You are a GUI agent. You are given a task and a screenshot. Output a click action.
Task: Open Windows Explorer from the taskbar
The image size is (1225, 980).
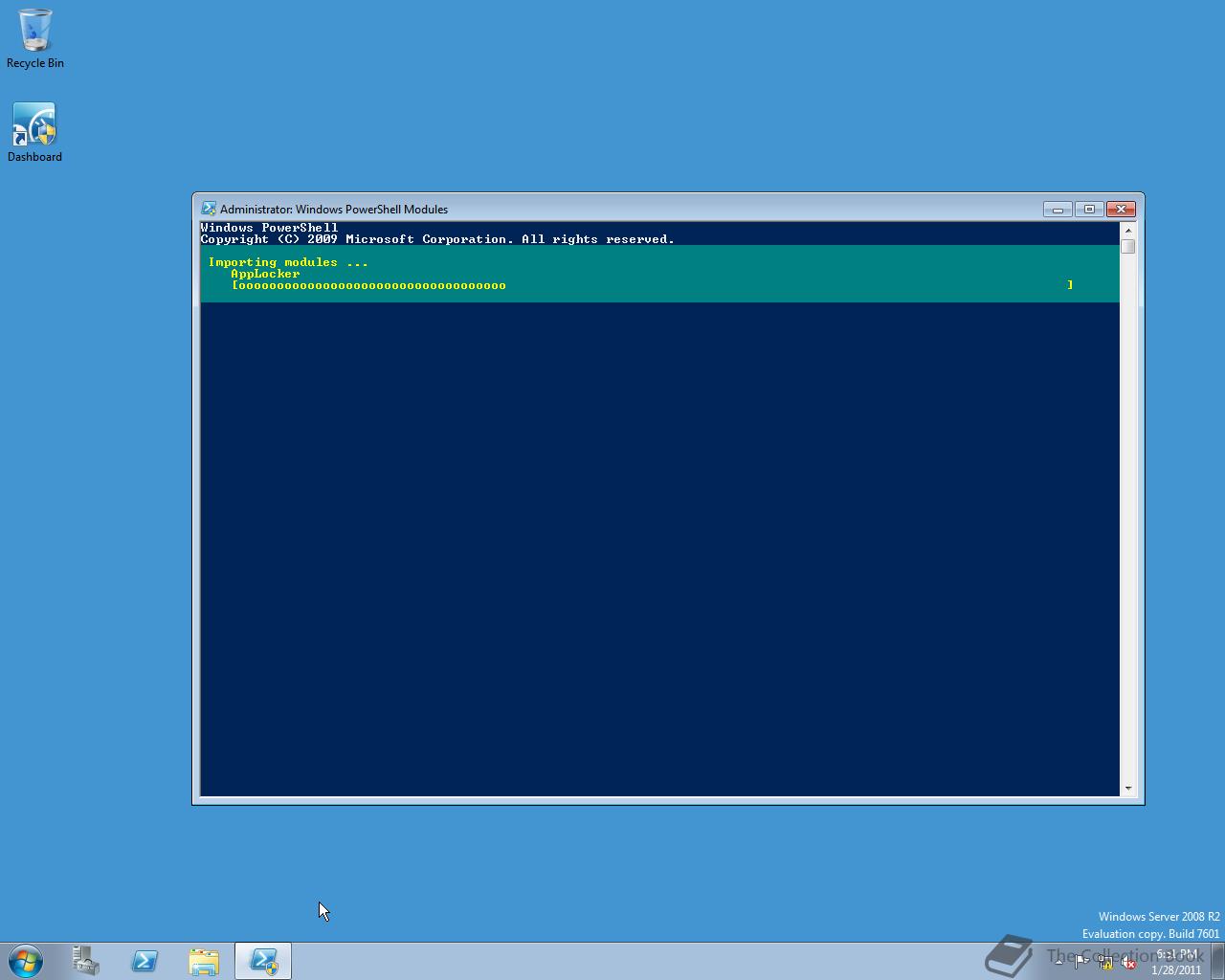pyautogui.click(x=204, y=961)
